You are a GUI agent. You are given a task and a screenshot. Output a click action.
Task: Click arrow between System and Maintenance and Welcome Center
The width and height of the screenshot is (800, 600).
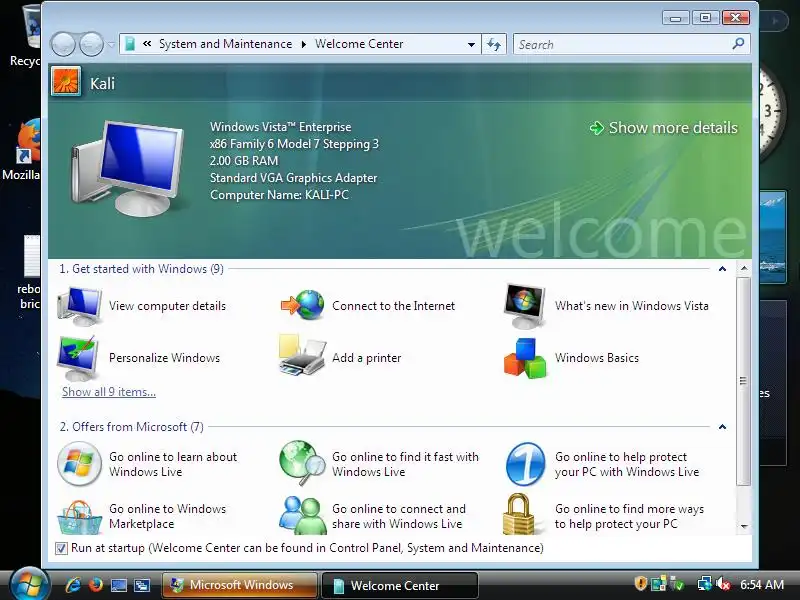click(x=304, y=44)
